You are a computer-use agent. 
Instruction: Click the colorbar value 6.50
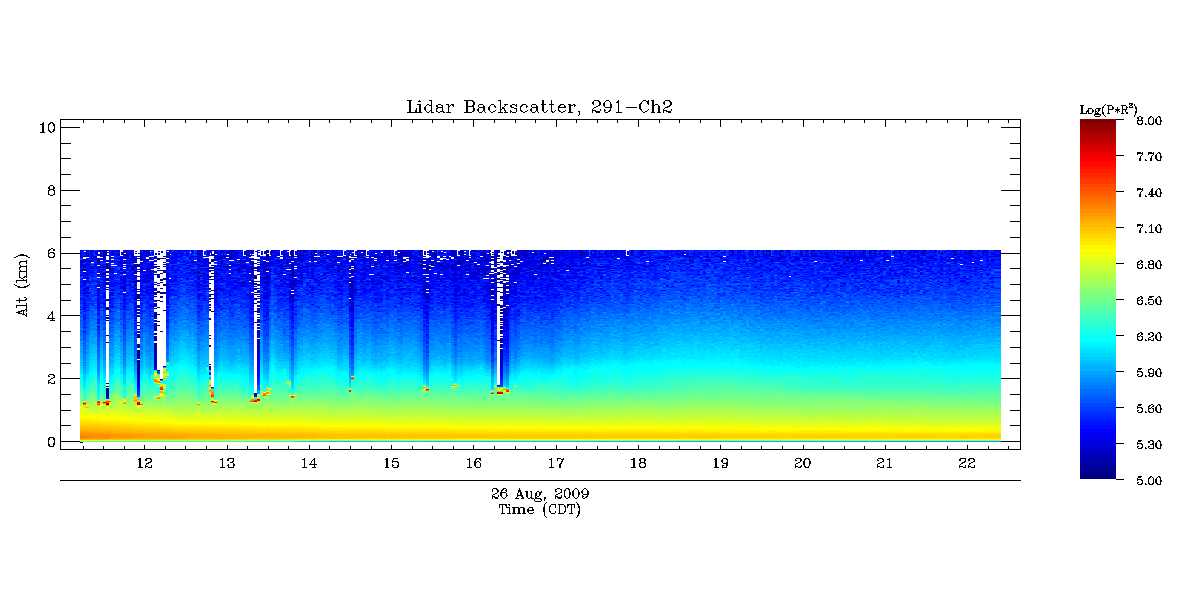pos(1149,301)
